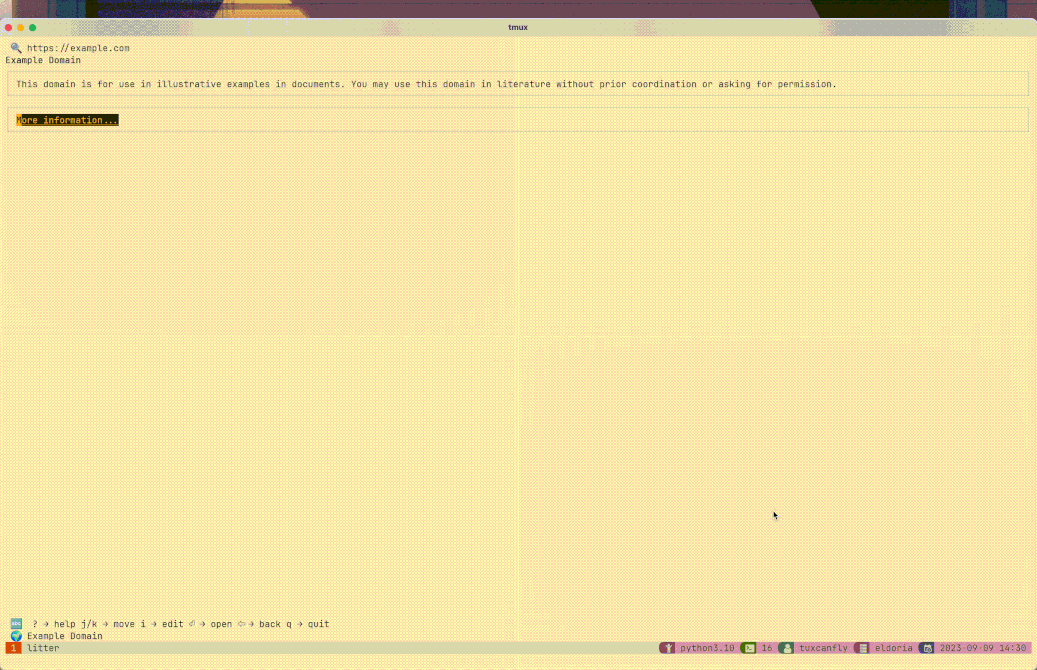This screenshot has height=670, width=1037.
Task: Click the user icon beside tuxcanfly
Action: tap(786, 648)
